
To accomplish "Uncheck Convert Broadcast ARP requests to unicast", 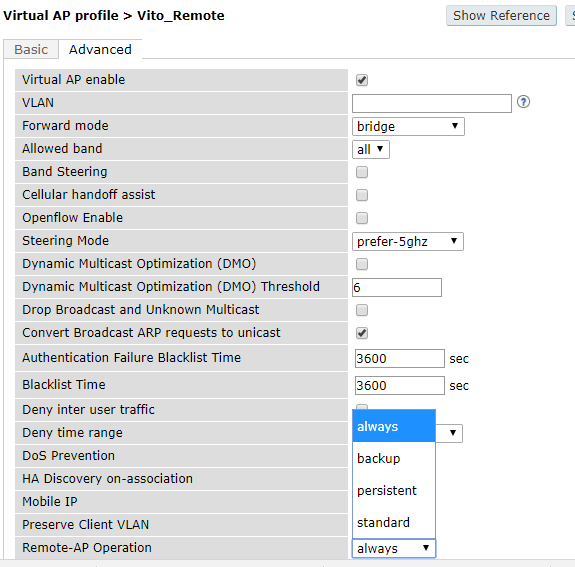I will point(362,333).
